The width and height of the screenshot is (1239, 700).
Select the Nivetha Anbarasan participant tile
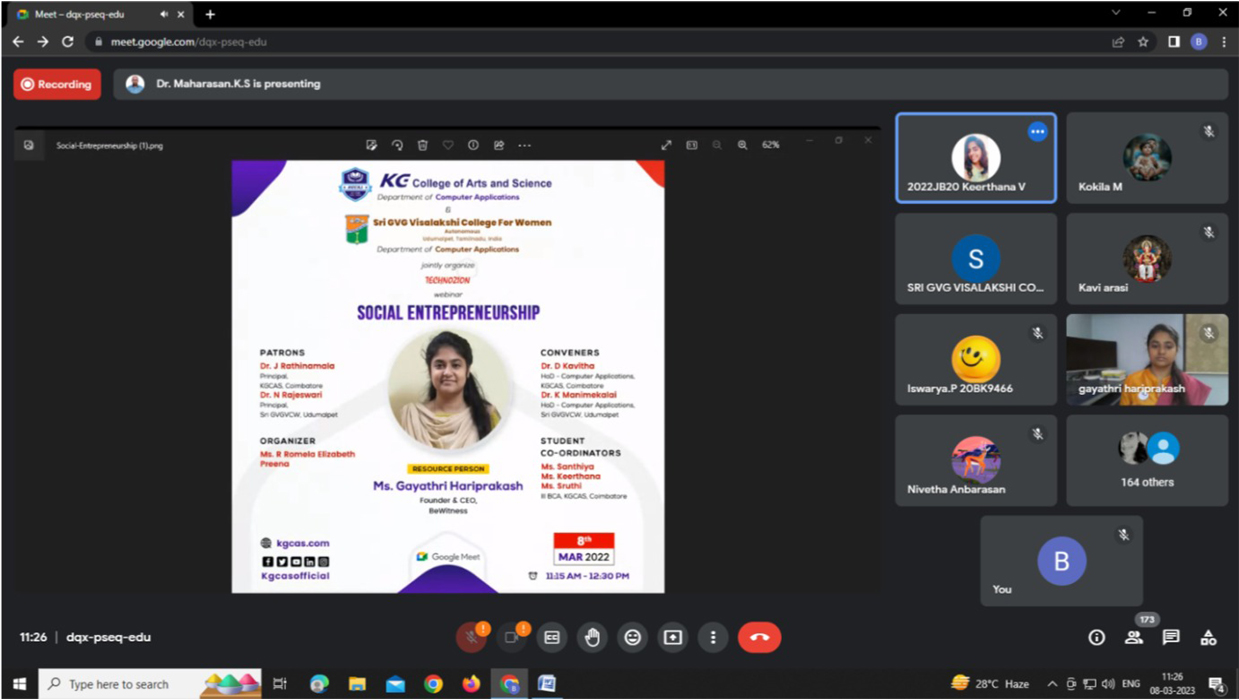pos(976,461)
